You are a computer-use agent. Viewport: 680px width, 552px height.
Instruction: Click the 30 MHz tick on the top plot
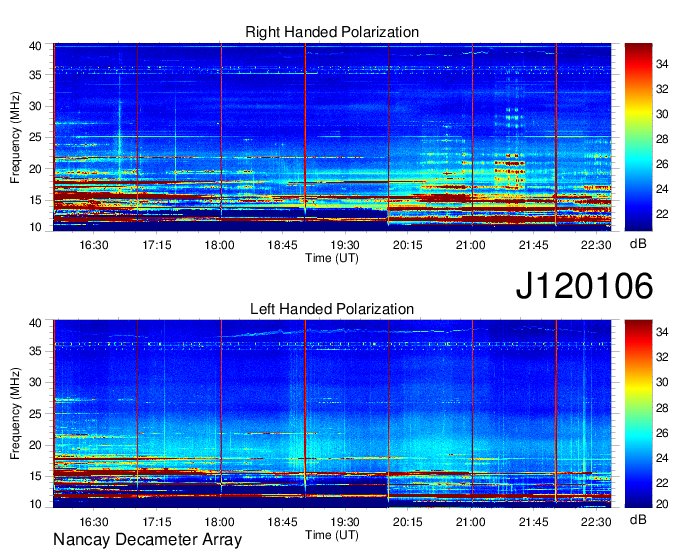tap(36, 106)
